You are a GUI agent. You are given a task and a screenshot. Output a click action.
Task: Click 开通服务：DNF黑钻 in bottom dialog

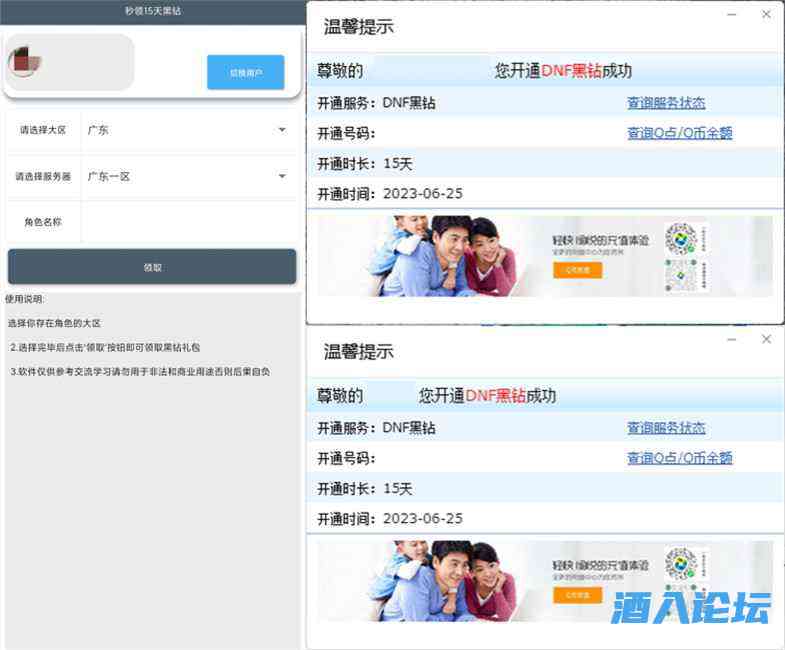(376, 428)
